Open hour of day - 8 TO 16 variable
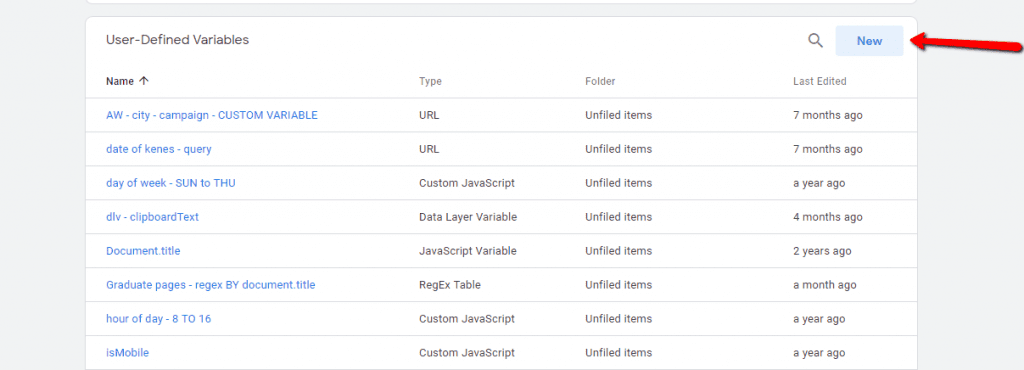Image resolution: width=1024 pixels, height=370 pixels. (x=158, y=318)
